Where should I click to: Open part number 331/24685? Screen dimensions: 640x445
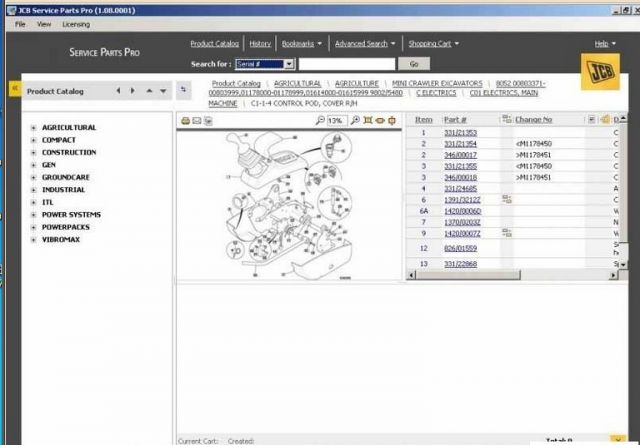460,189
